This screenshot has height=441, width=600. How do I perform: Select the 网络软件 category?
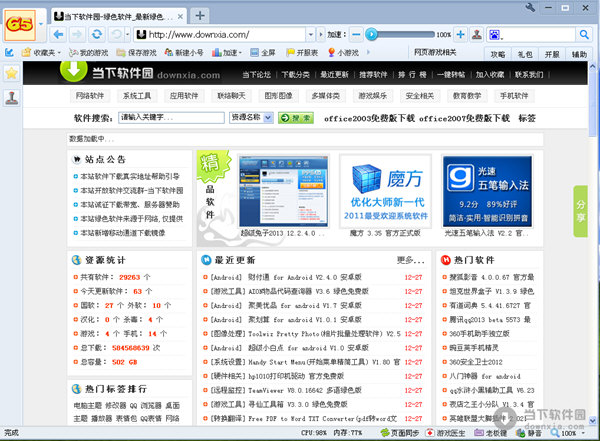(90, 96)
